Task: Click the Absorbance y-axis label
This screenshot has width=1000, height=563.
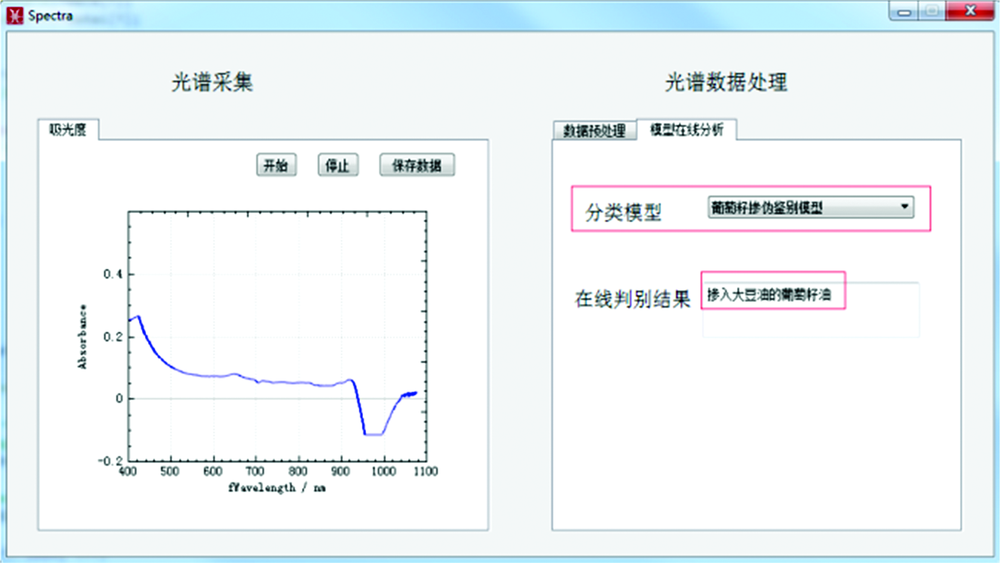Action: 84,336
